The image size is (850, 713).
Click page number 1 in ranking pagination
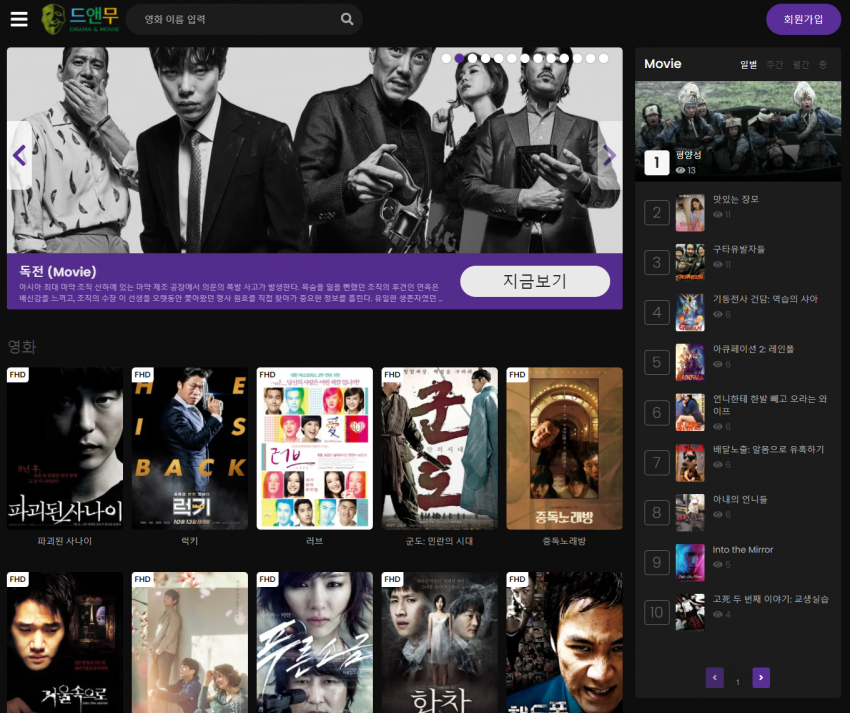[x=738, y=682]
